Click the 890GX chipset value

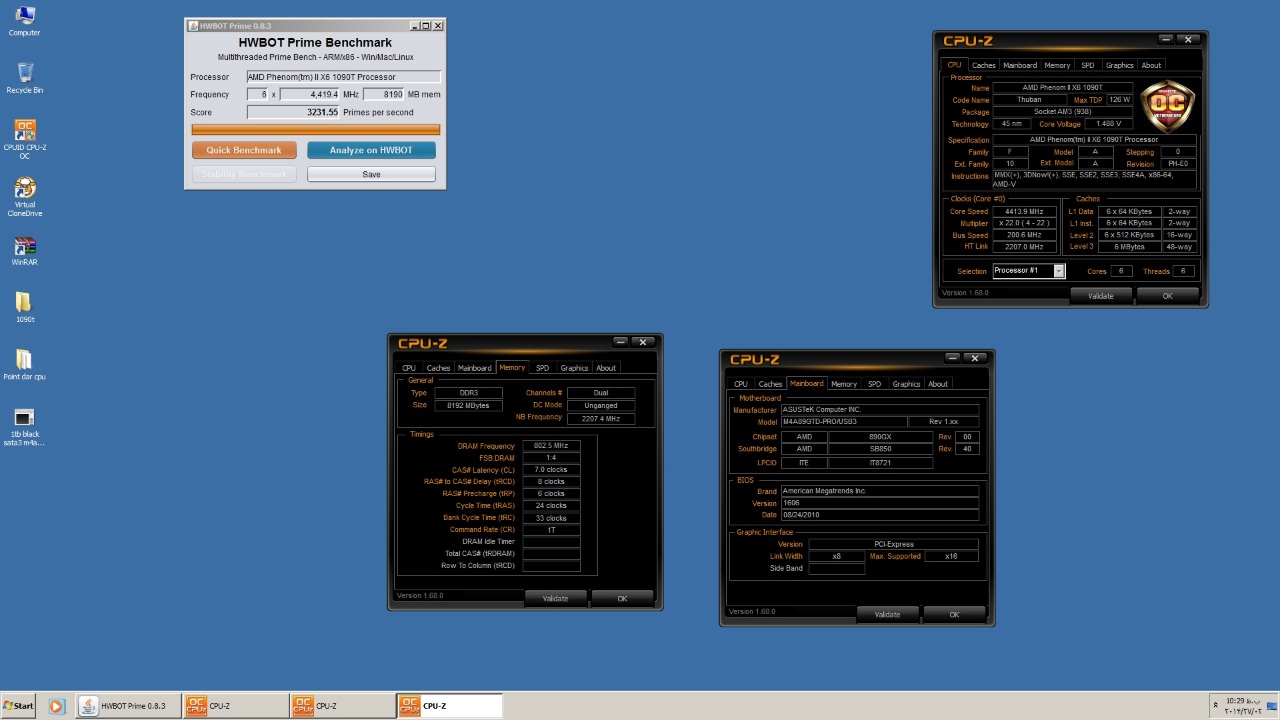880,437
